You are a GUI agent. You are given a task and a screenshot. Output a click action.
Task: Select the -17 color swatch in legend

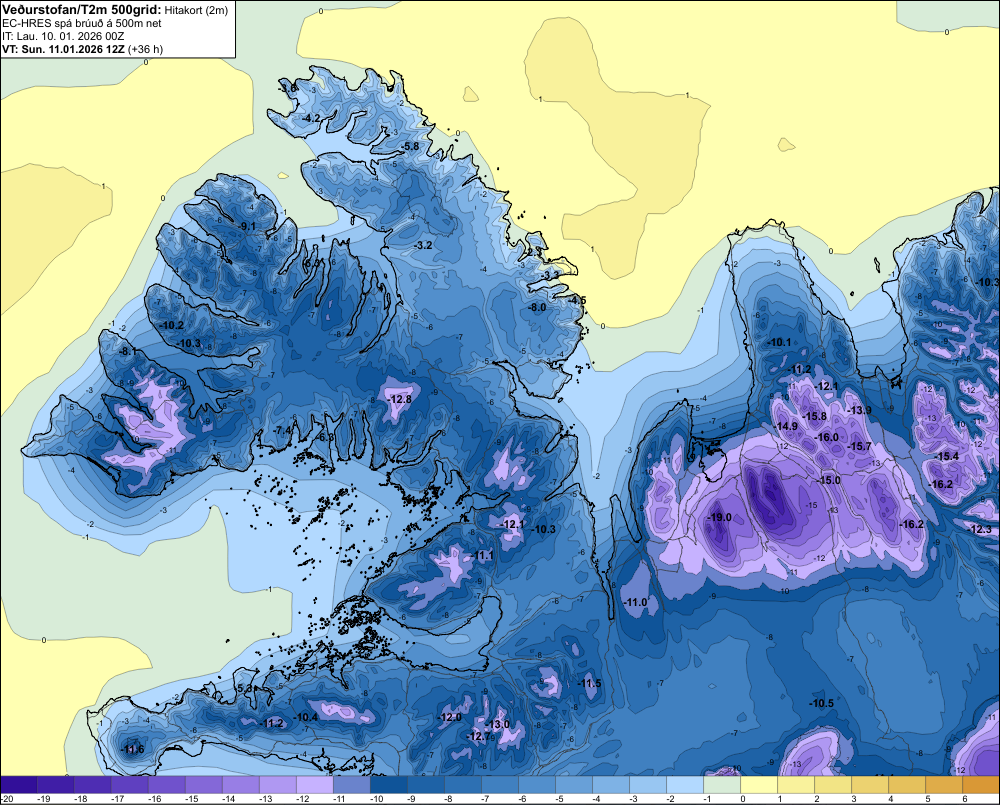coord(130,784)
